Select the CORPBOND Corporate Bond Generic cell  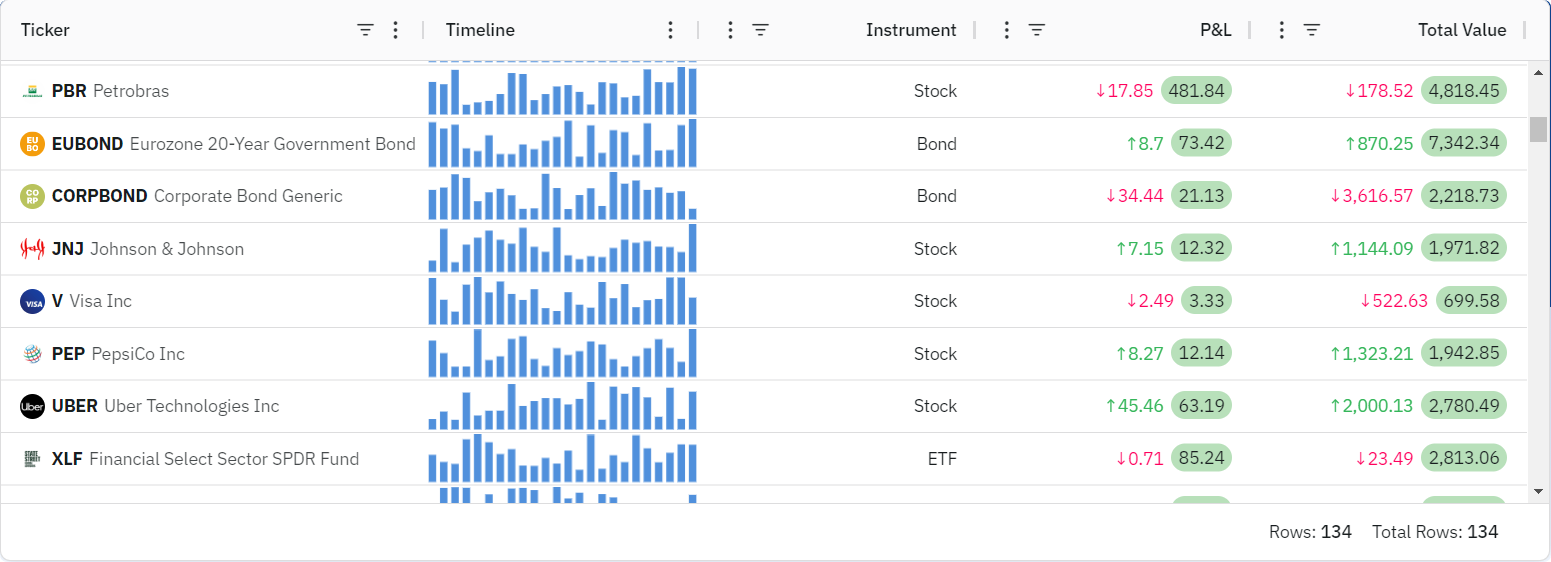tap(211, 196)
